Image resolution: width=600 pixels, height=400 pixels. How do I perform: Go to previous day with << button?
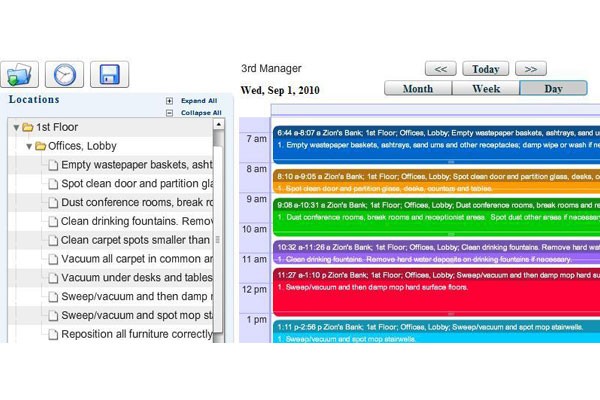click(440, 69)
